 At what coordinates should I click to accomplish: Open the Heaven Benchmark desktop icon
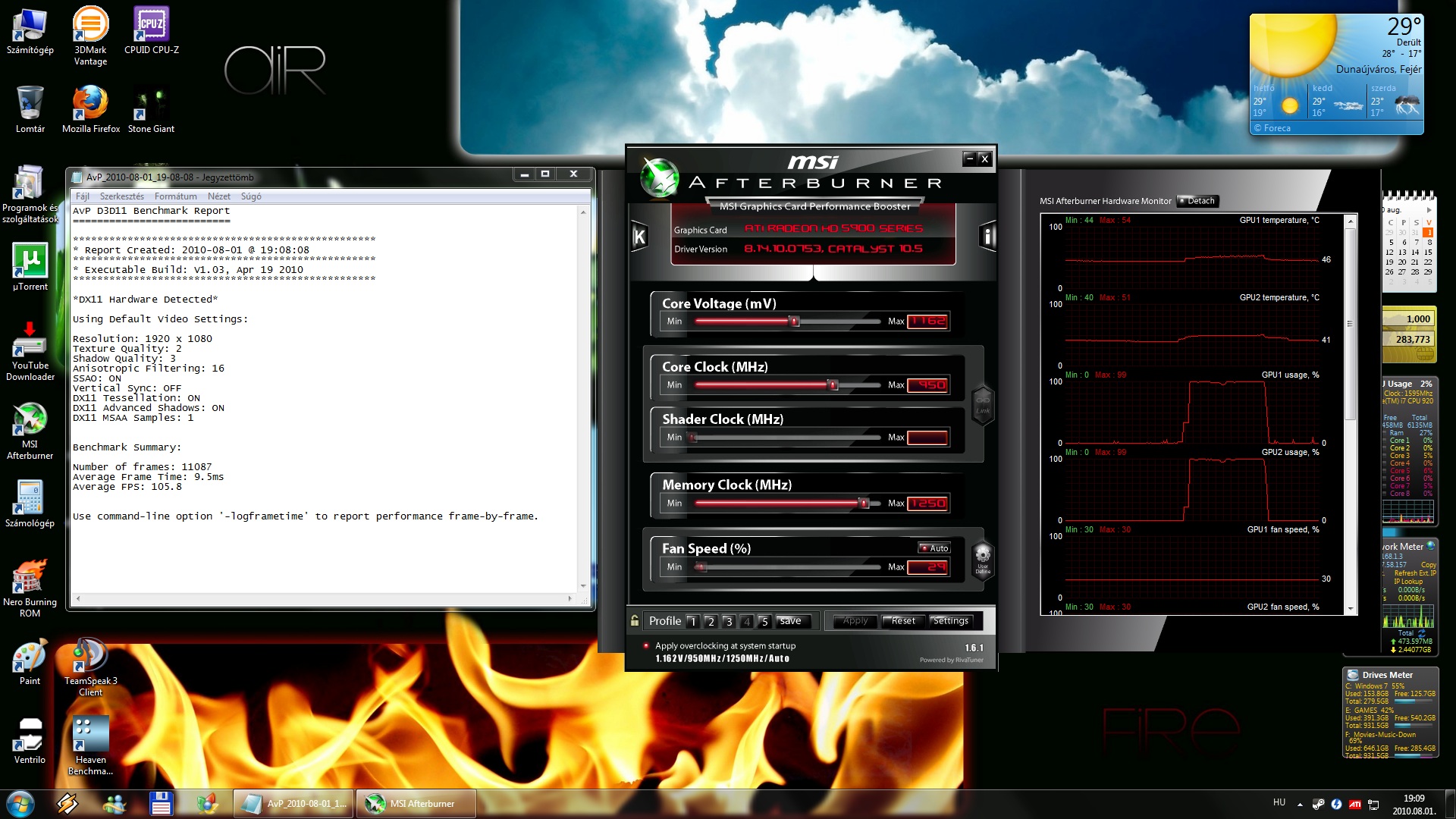pyautogui.click(x=91, y=746)
